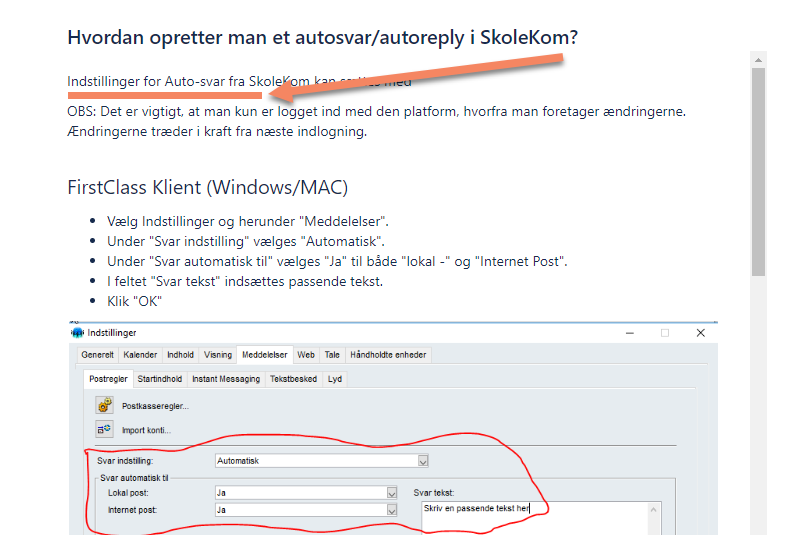Select the Meddelelser tab

click(x=265, y=355)
